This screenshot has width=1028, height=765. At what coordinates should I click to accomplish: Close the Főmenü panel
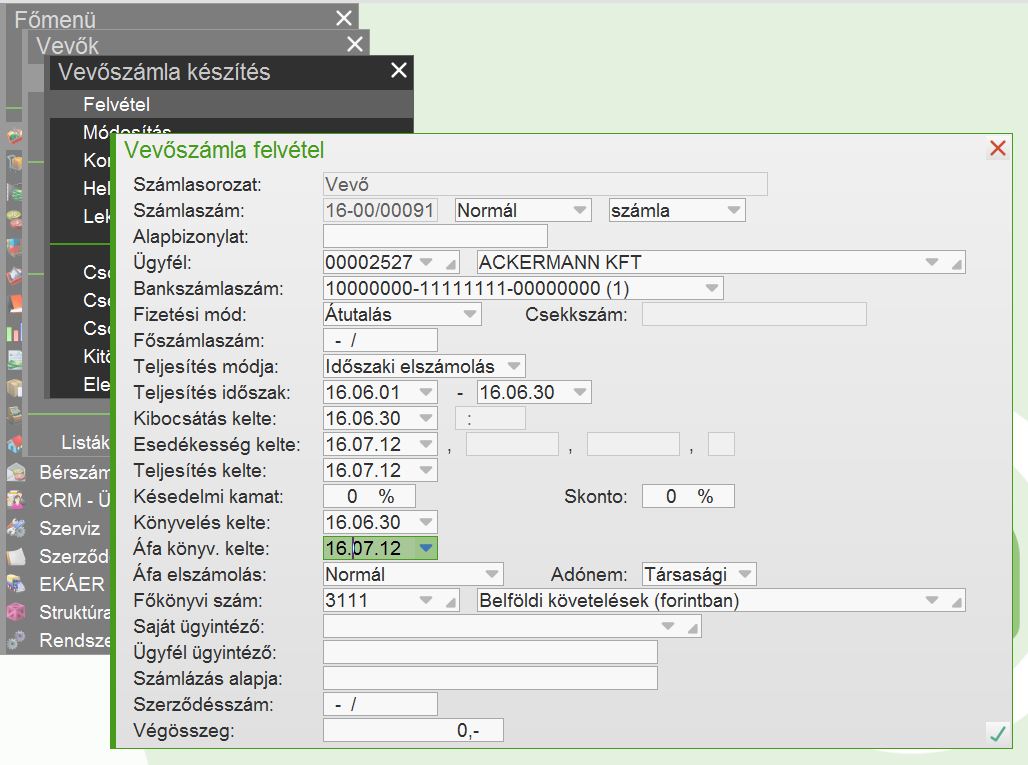click(344, 18)
